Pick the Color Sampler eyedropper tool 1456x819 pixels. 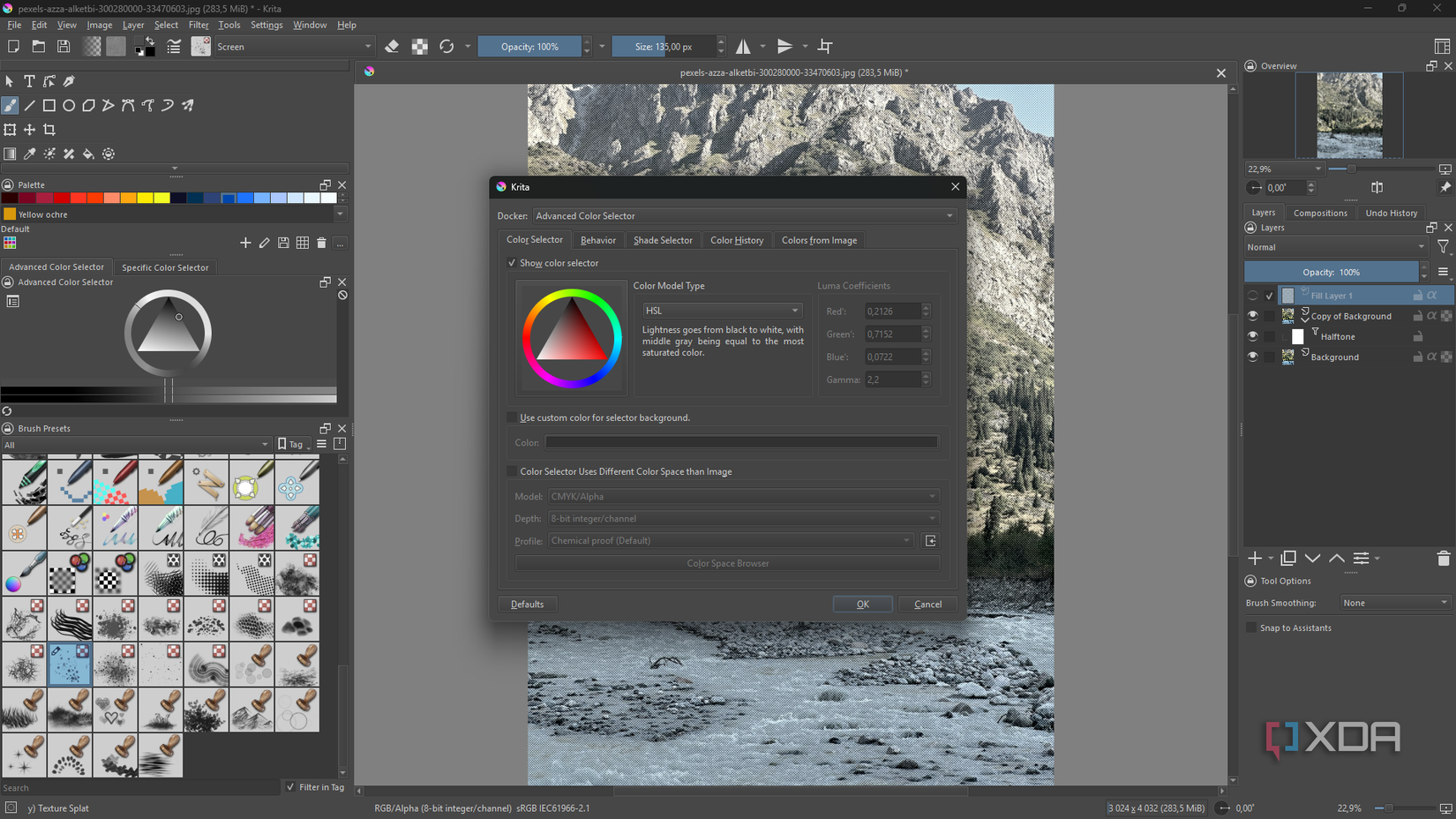pos(29,153)
